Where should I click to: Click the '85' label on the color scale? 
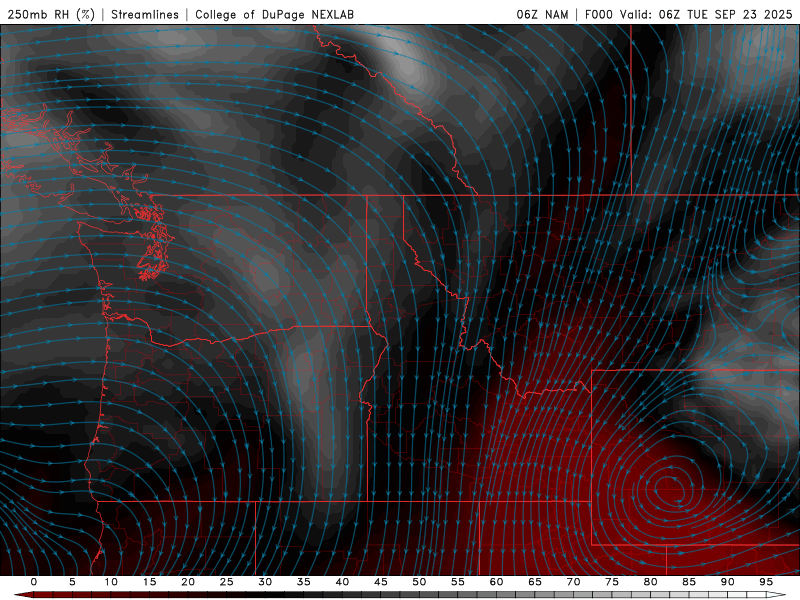689,582
